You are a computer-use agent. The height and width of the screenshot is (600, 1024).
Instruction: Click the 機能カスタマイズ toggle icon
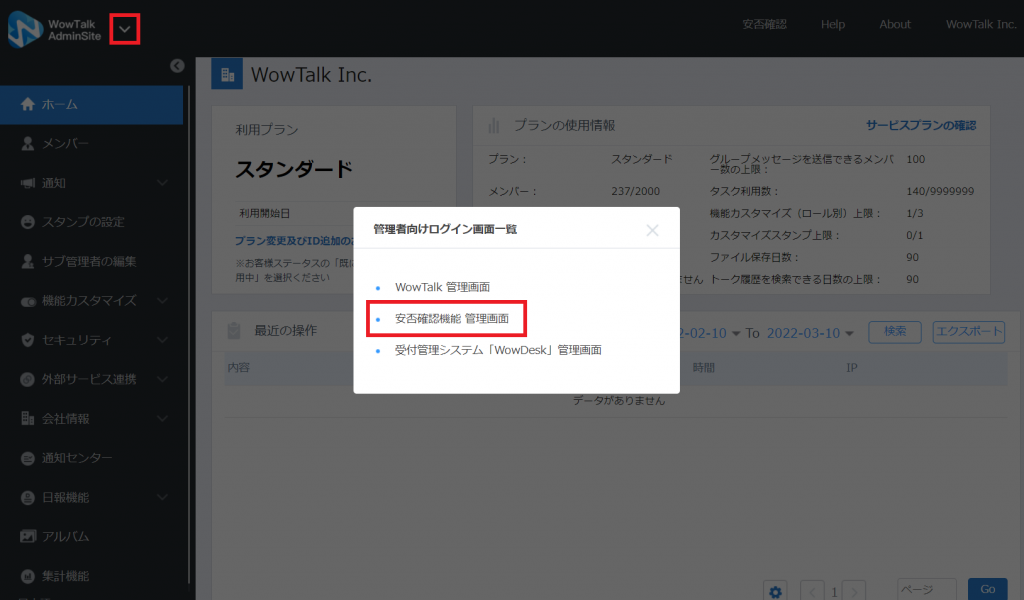[x=28, y=302]
